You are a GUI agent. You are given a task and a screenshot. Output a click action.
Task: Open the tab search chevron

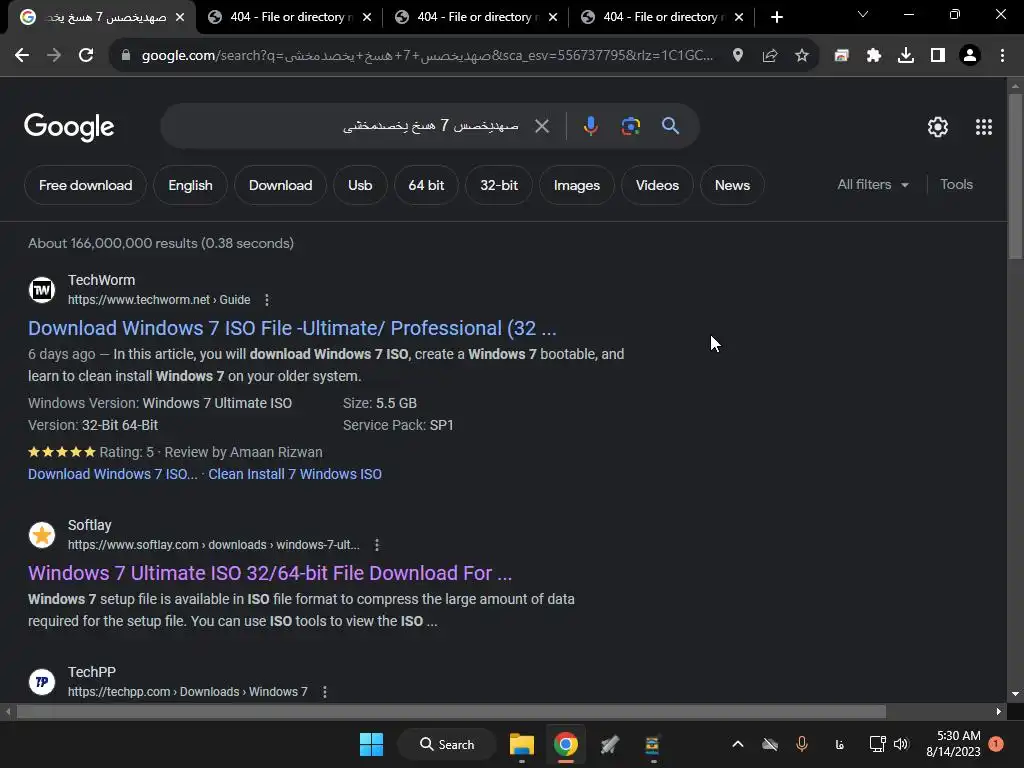pyautogui.click(x=863, y=14)
